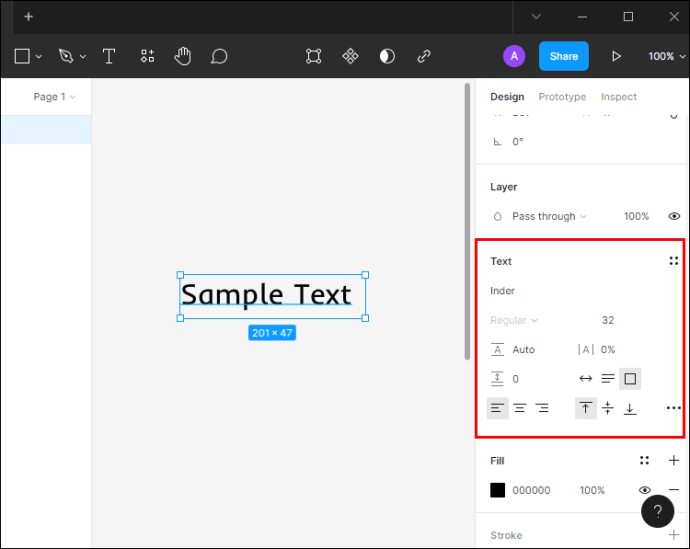Select the Hand tool
Image resolution: width=690 pixels, height=549 pixels.
pos(183,56)
